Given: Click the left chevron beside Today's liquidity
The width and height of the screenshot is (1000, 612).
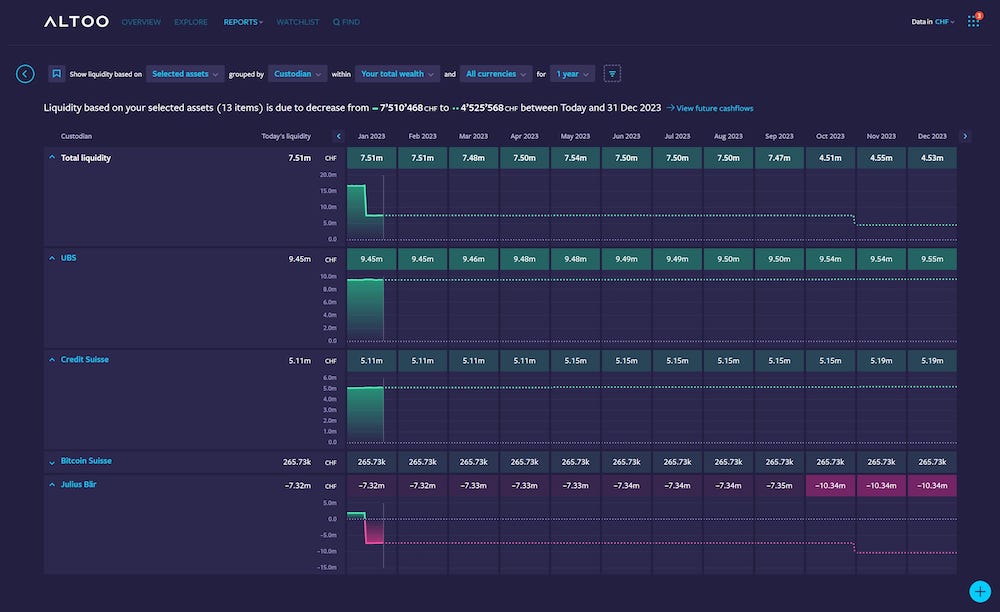Looking at the screenshot, I should [x=338, y=136].
